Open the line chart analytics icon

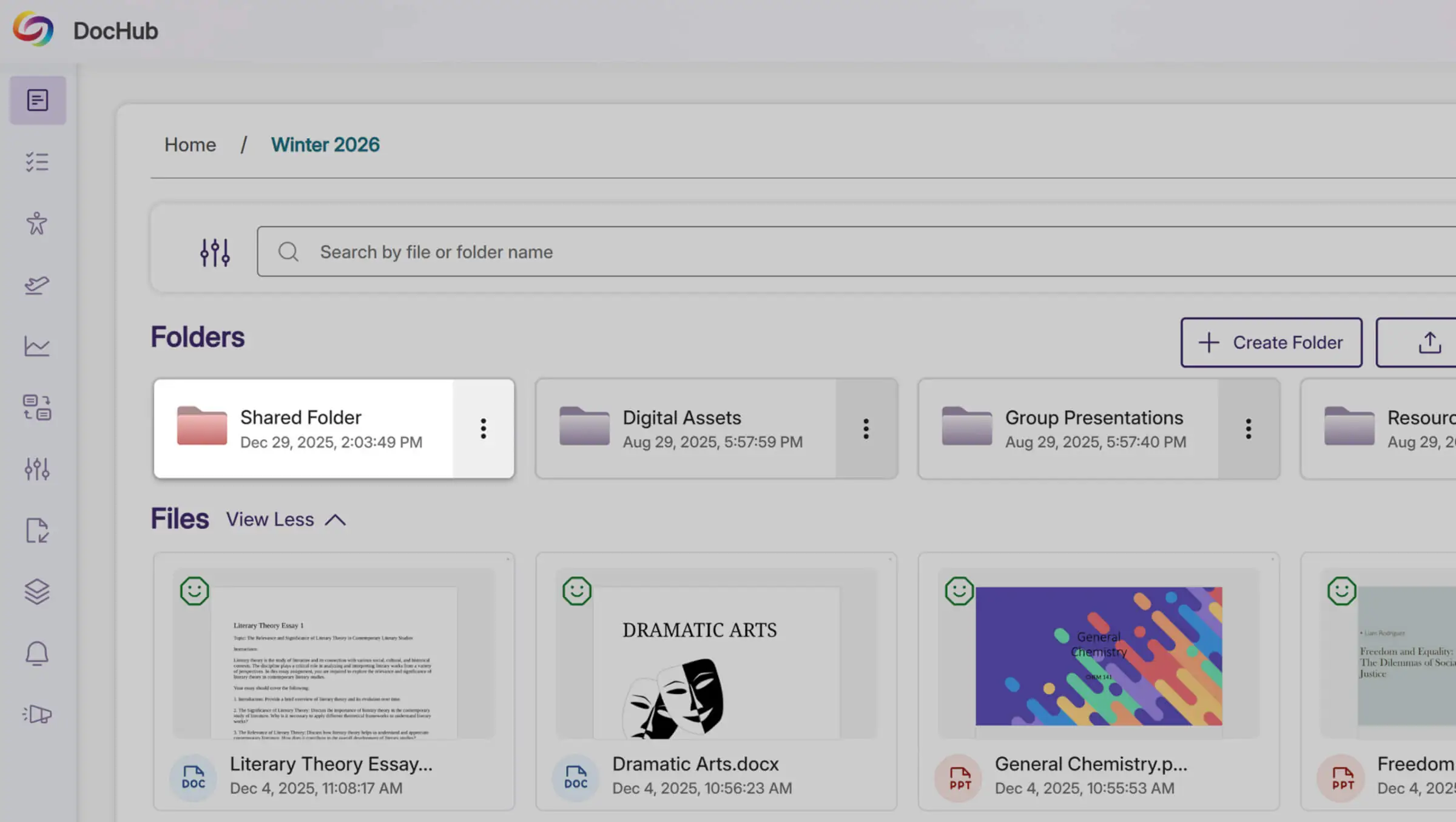[38, 346]
